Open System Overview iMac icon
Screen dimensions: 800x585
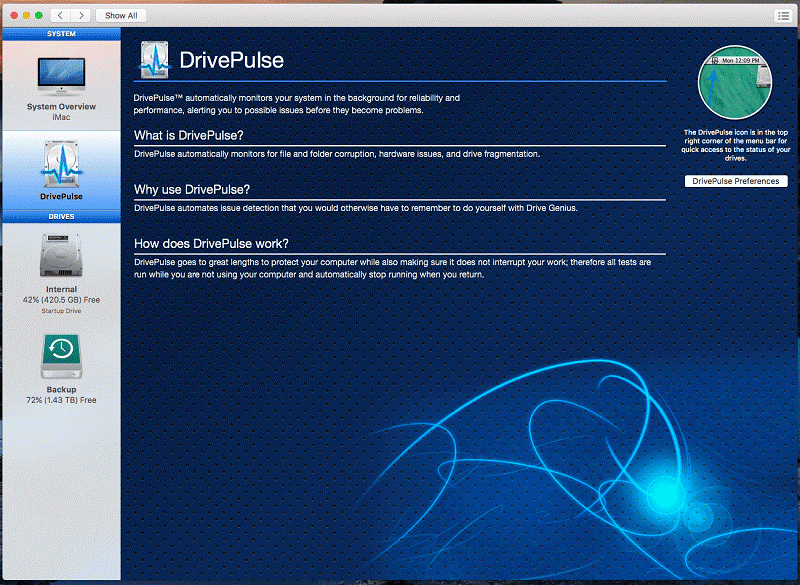click(61, 76)
